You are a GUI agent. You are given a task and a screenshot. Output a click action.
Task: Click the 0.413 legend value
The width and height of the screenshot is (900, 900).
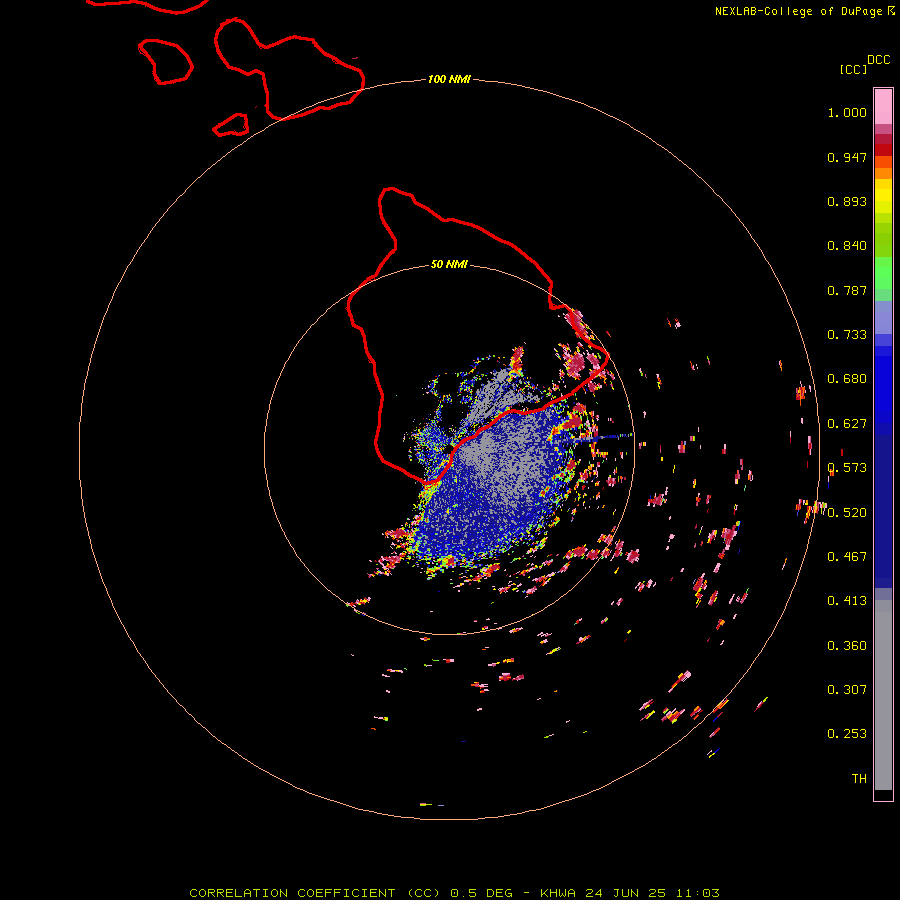click(847, 601)
